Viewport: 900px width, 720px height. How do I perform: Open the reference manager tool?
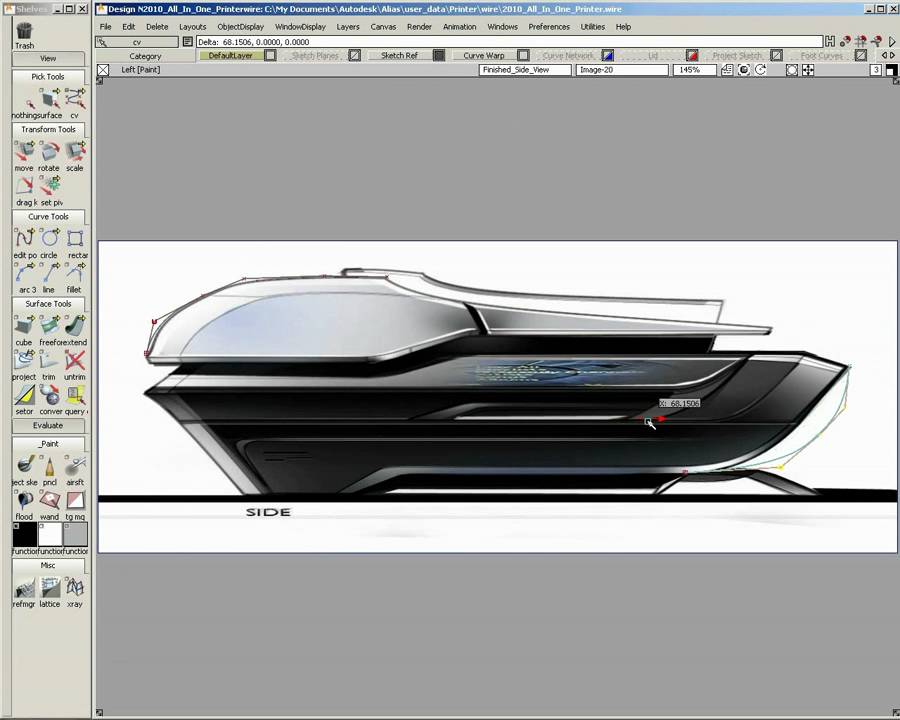click(x=24, y=587)
